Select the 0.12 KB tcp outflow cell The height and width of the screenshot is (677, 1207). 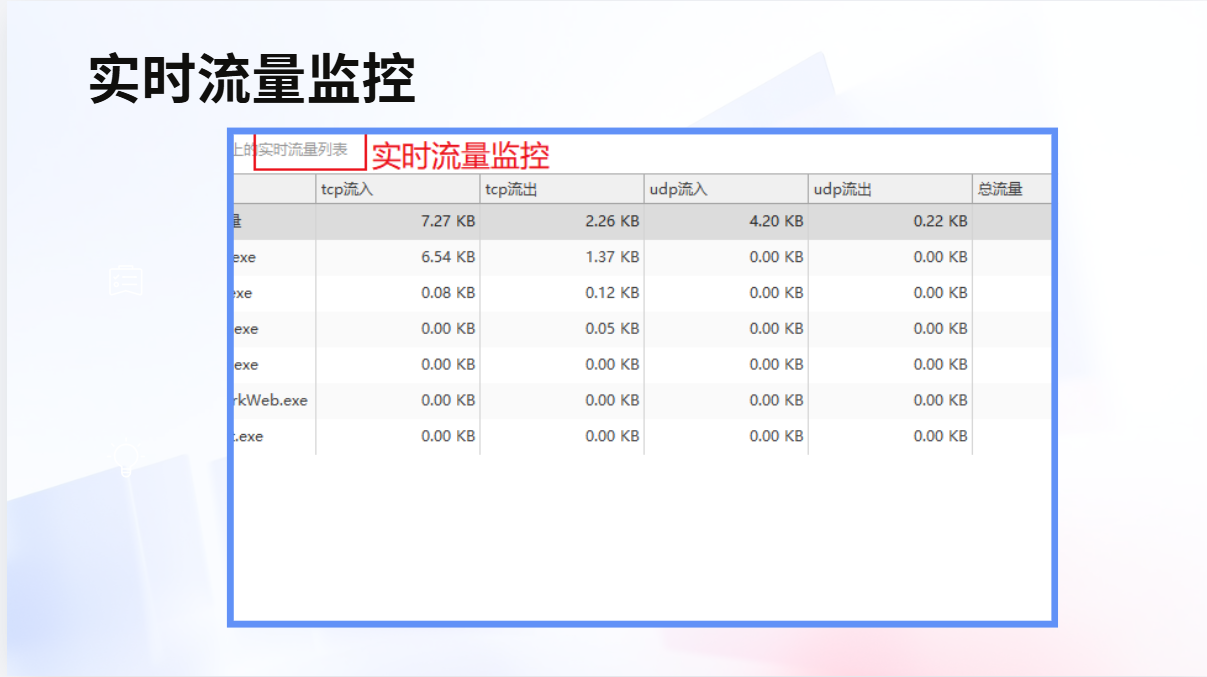pos(612,293)
